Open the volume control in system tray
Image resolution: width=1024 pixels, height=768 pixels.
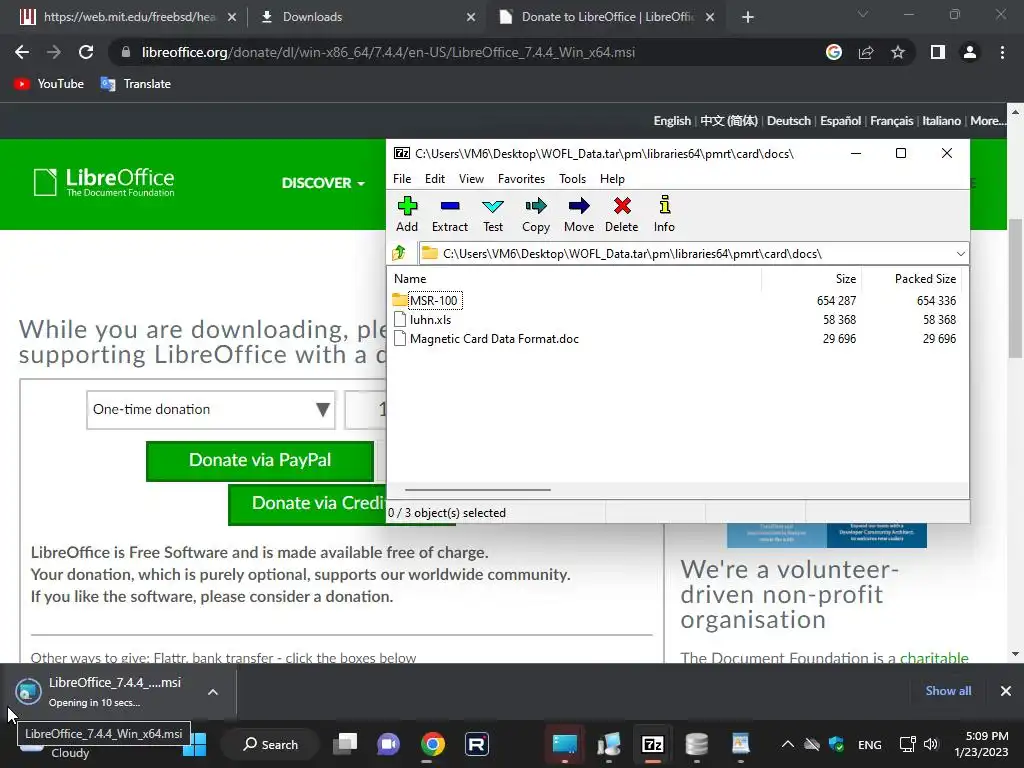[x=931, y=744]
